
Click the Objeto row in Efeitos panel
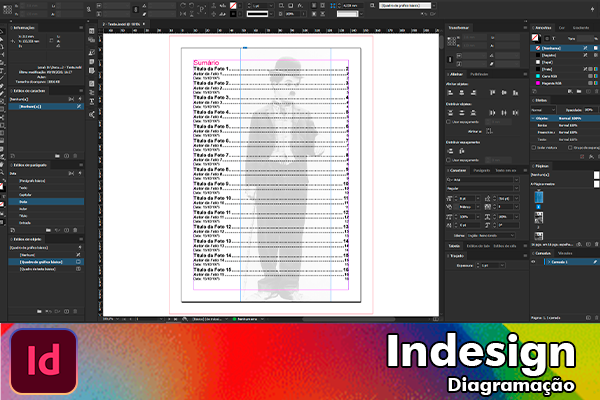click(565, 118)
